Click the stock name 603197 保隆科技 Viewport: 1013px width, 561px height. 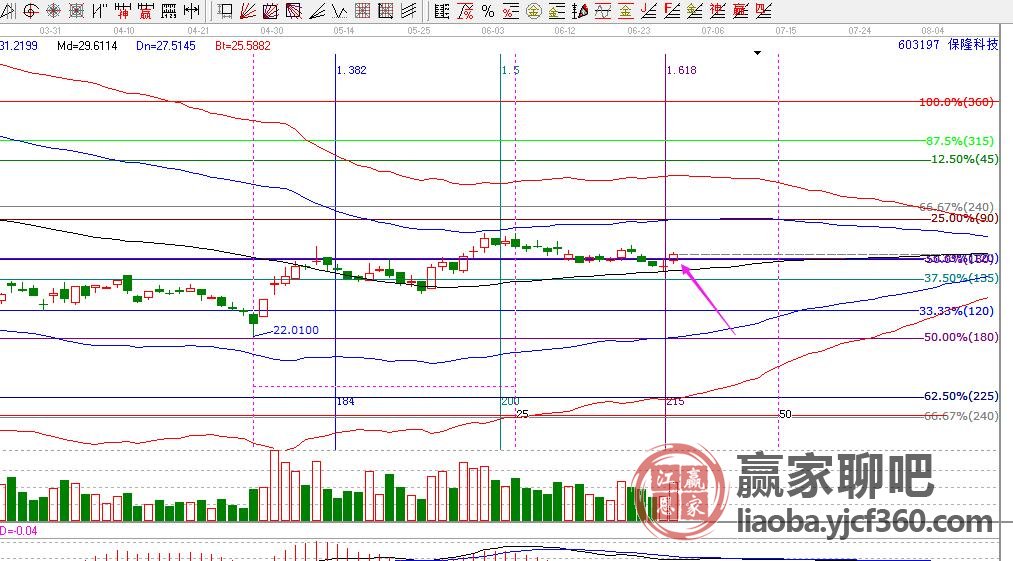point(948,45)
